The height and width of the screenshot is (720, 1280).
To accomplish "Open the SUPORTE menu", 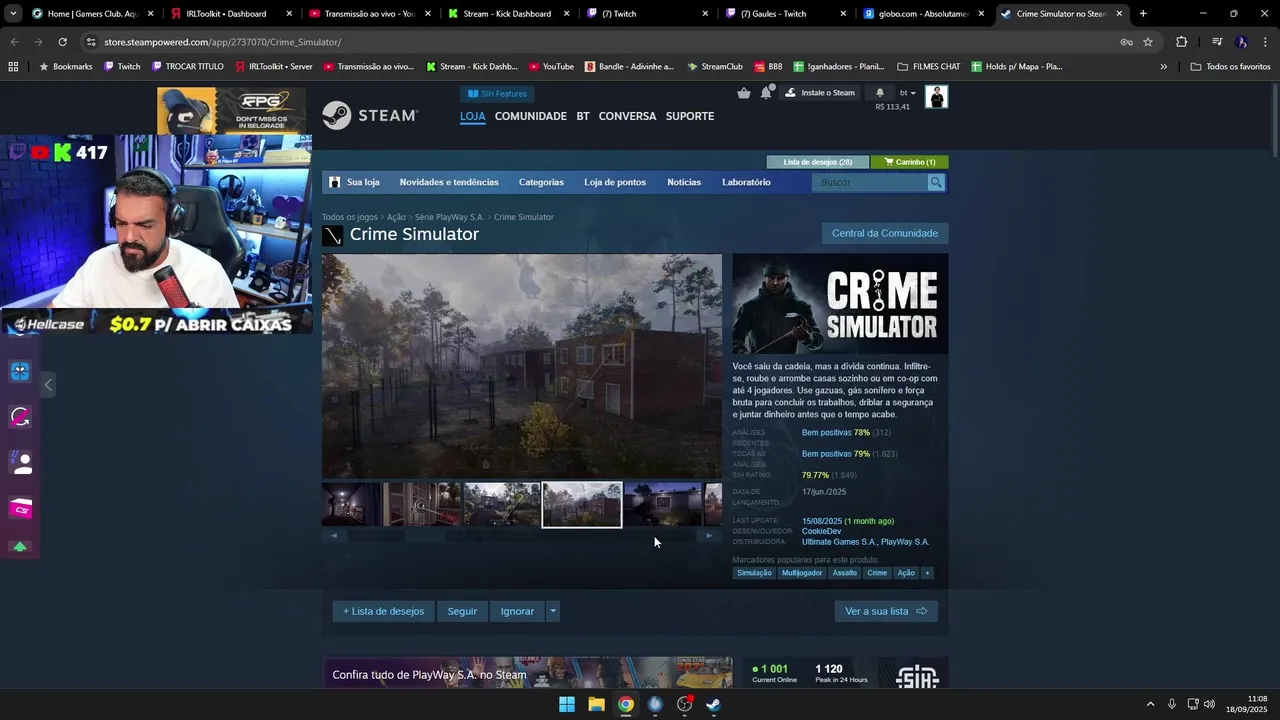I will [690, 116].
